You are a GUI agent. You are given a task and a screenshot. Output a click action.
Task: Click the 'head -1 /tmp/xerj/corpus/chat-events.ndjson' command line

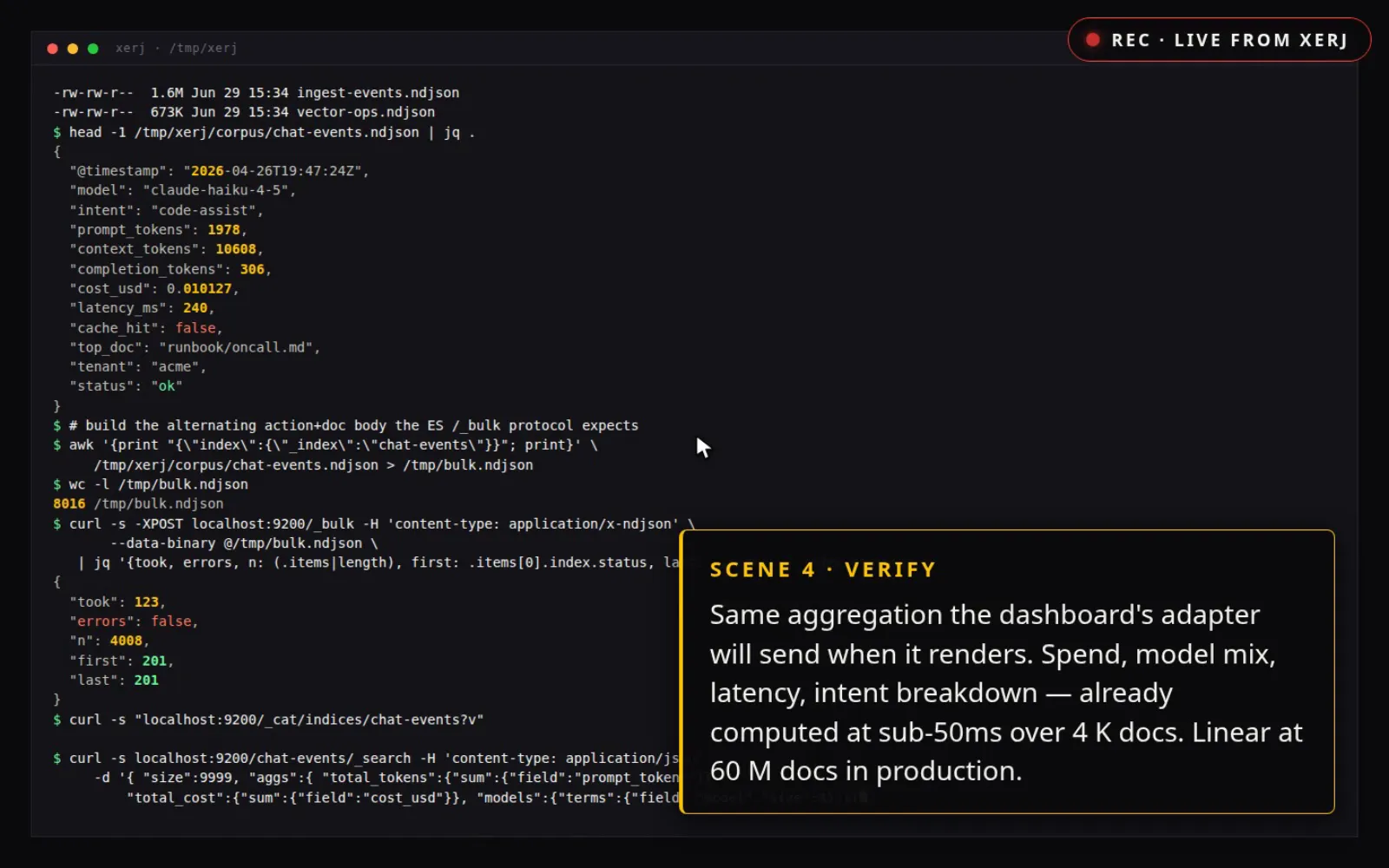(264, 132)
